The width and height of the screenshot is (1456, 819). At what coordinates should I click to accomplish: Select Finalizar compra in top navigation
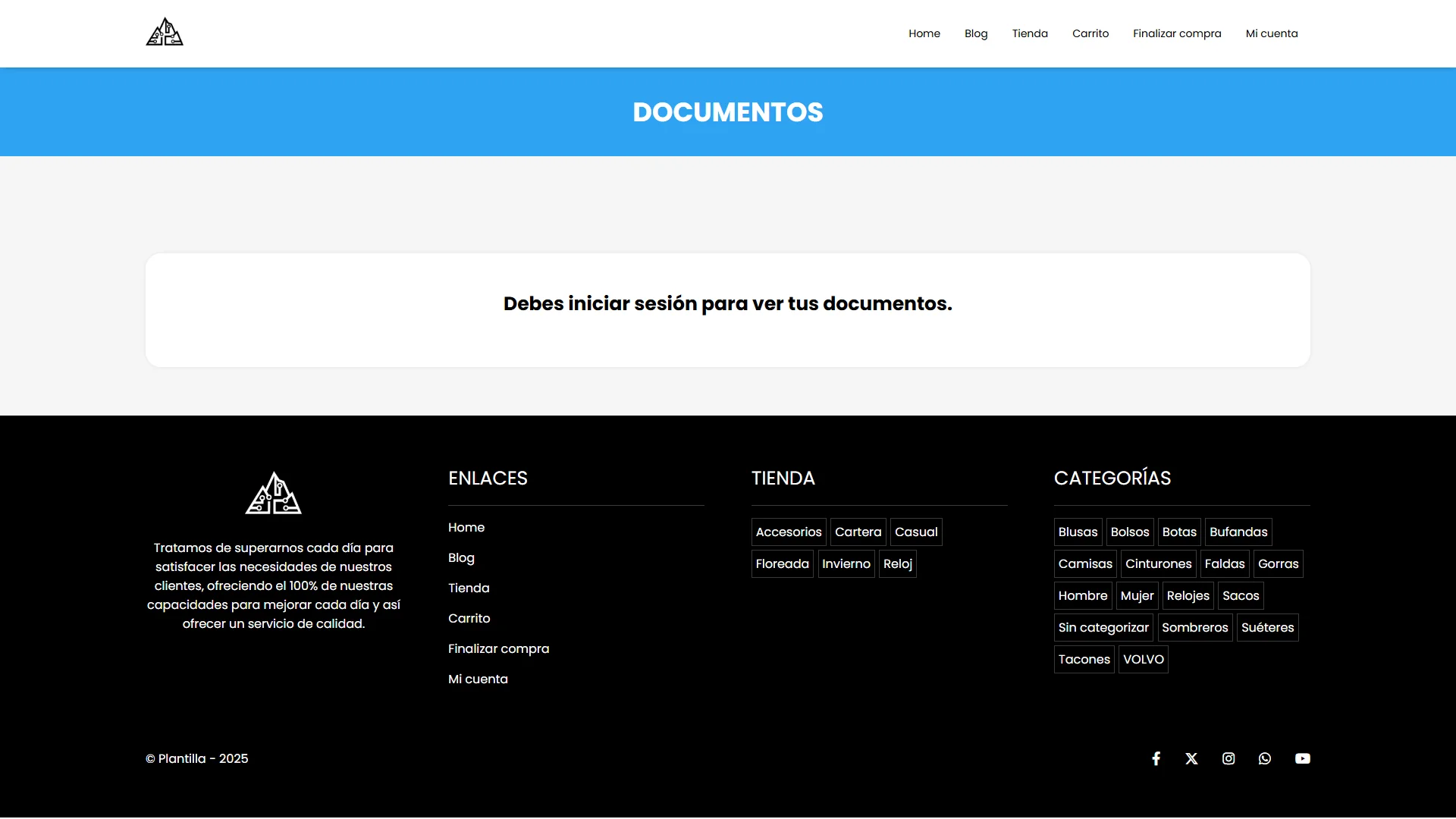[1177, 33]
